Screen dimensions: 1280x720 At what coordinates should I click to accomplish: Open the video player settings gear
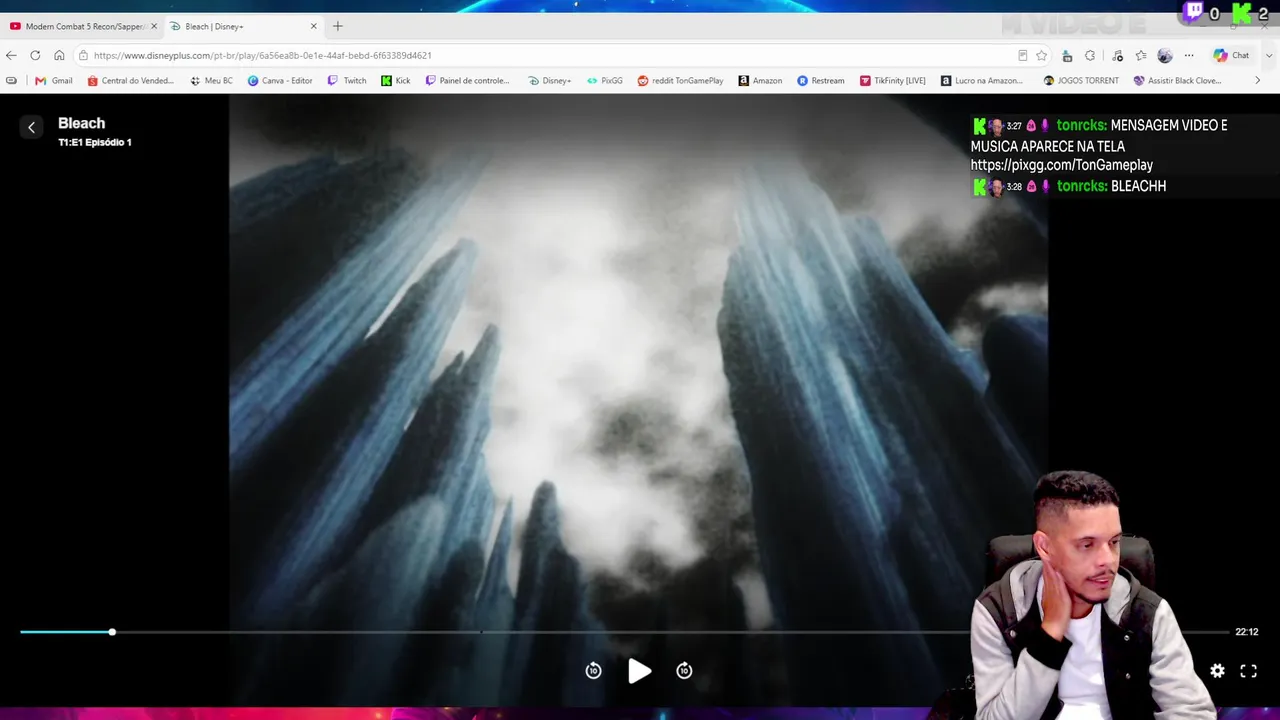point(1217,671)
